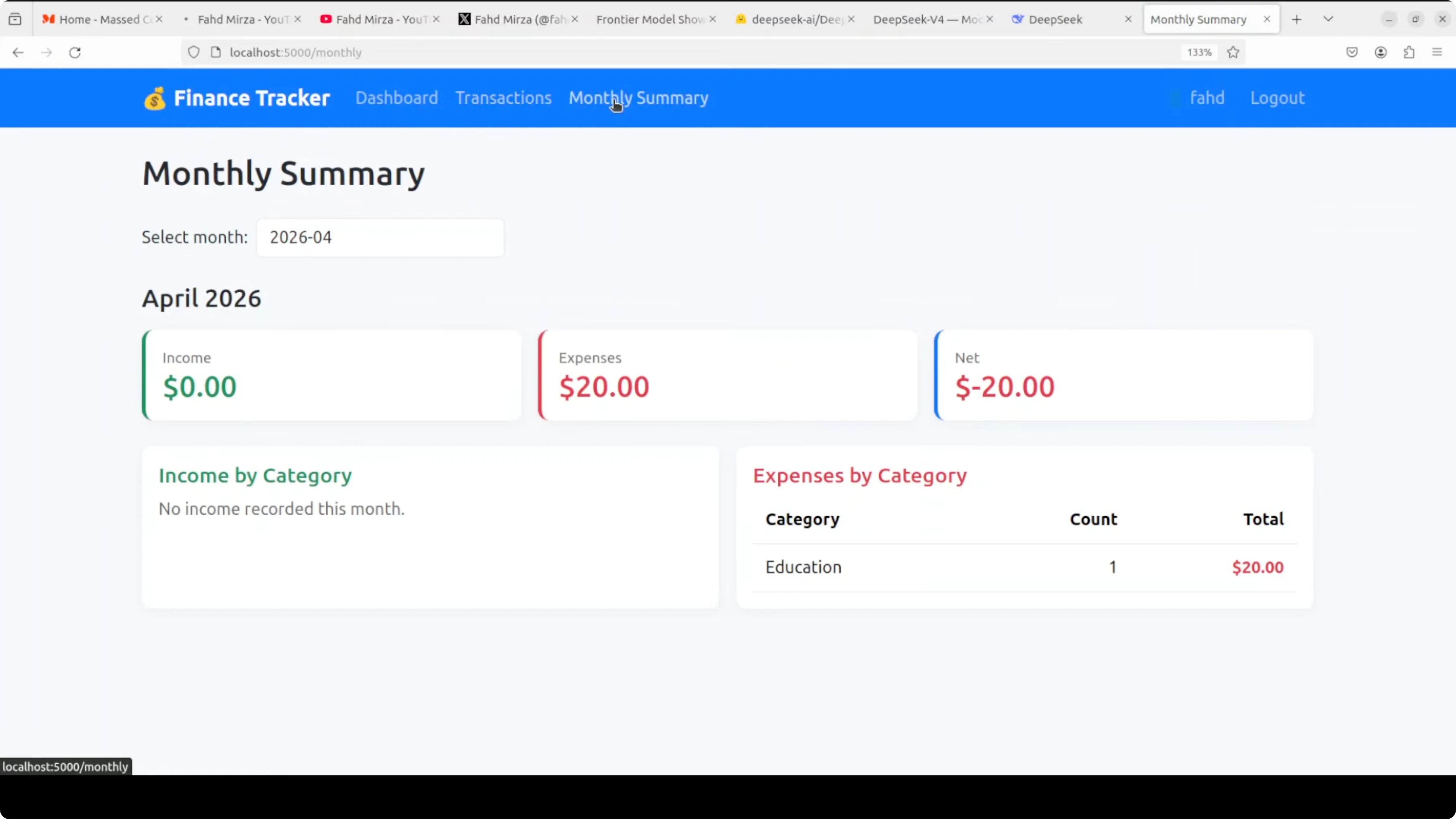The height and width of the screenshot is (820, 1456).
Task: Go to Transactions page
Action: point(503,98)
